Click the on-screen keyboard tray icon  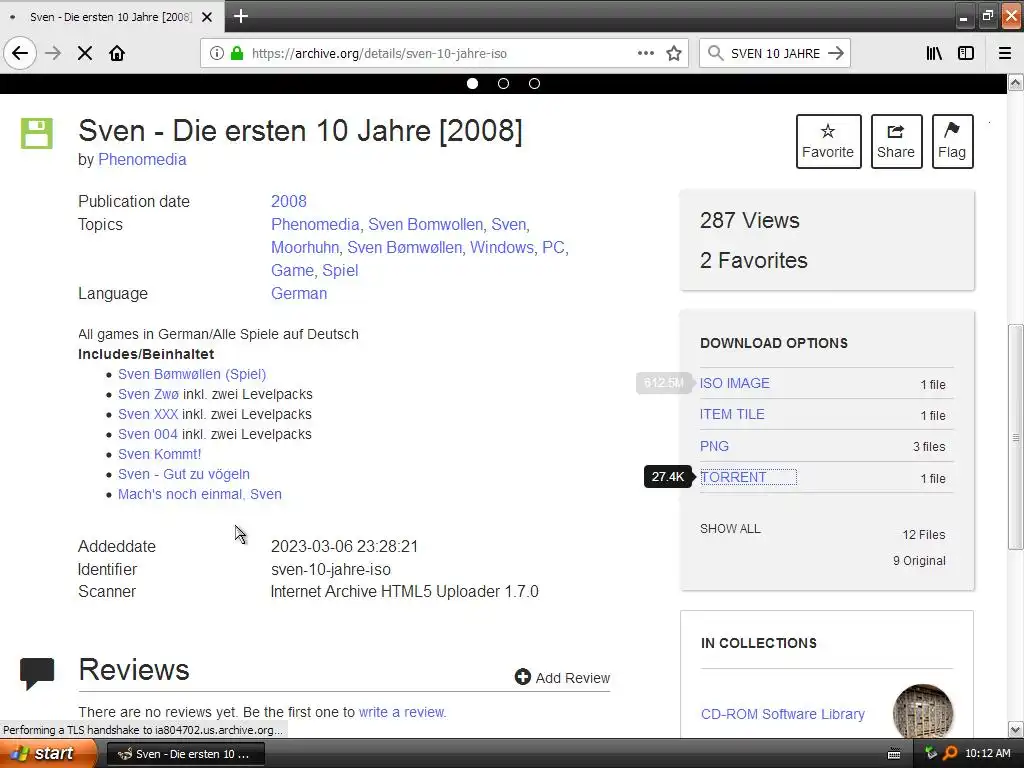[894, 754]
